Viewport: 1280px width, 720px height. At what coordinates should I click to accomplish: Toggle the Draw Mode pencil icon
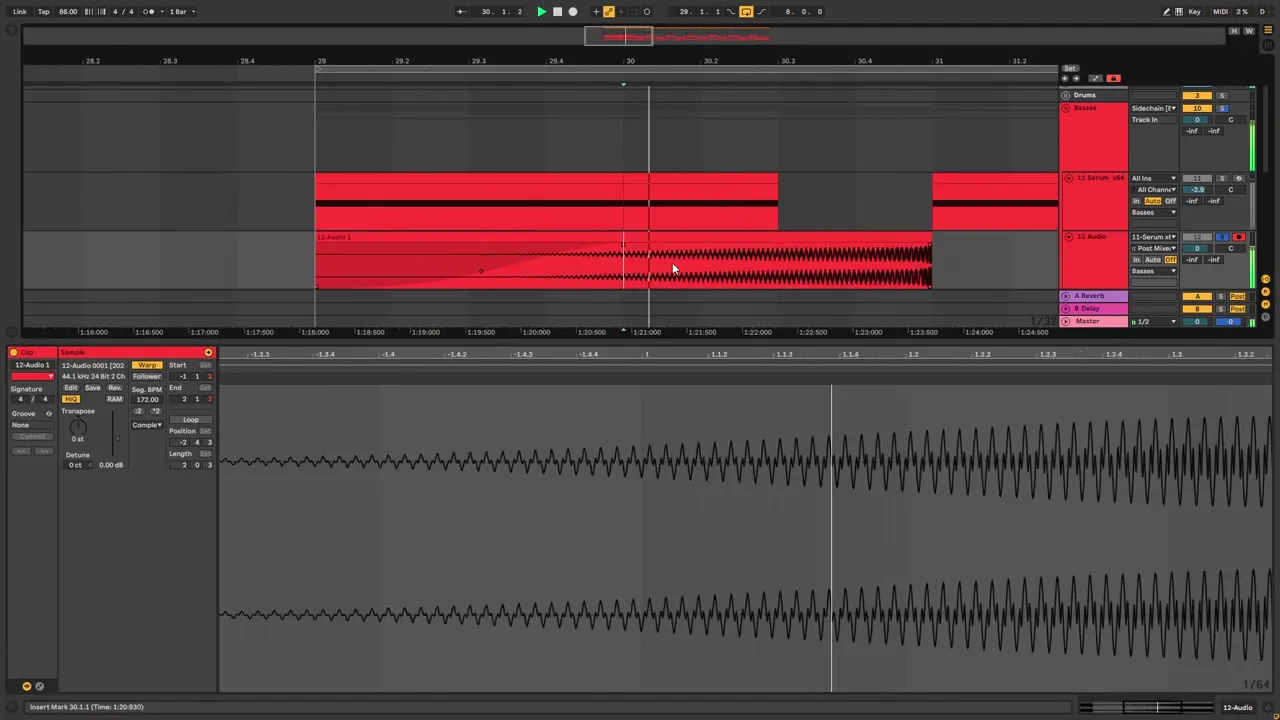pos(1166,12)
